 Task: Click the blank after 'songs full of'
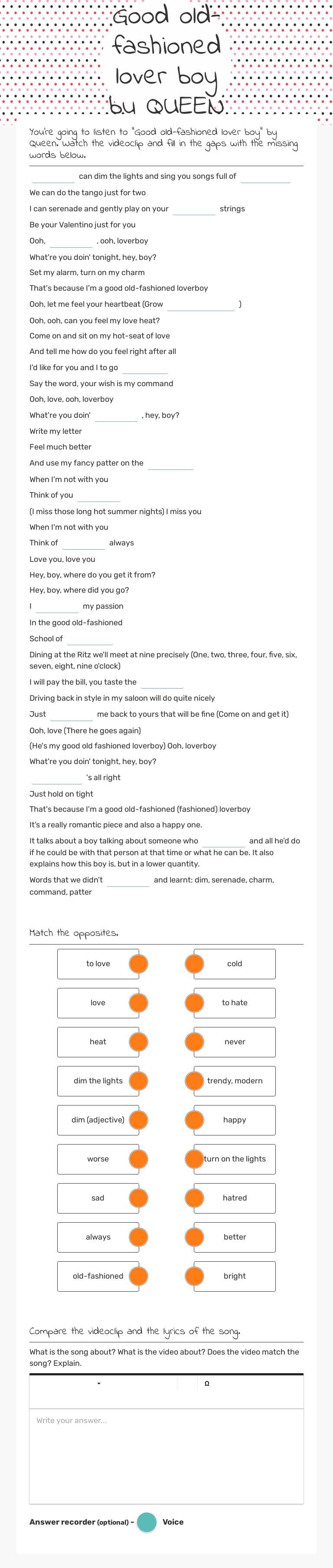[x=265, y=177]
